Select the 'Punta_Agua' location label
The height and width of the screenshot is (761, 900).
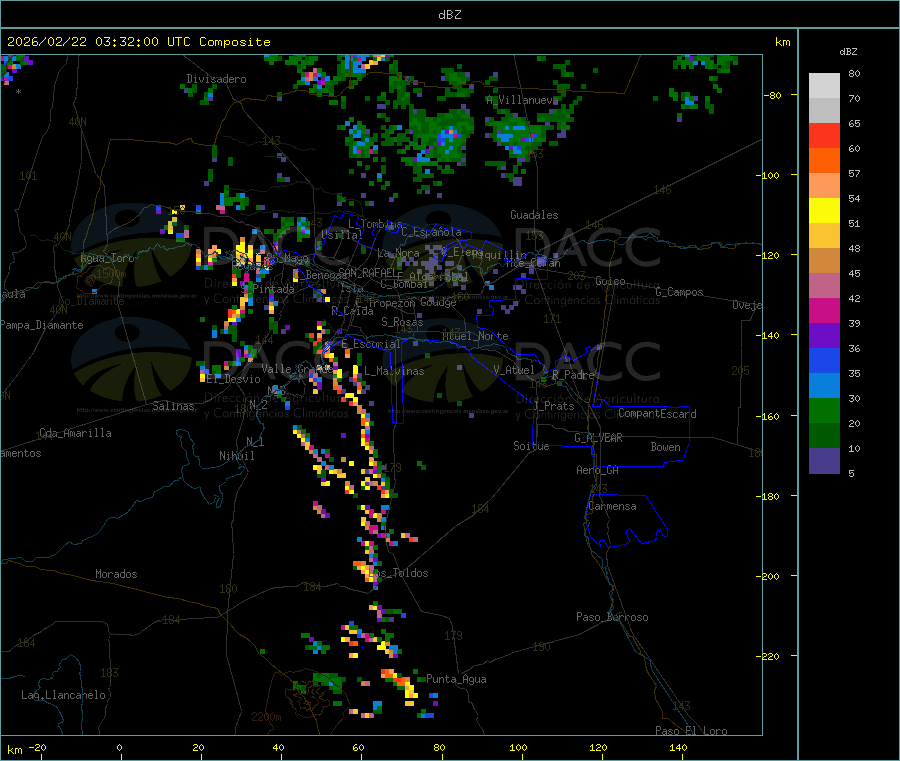pos(456,679)
